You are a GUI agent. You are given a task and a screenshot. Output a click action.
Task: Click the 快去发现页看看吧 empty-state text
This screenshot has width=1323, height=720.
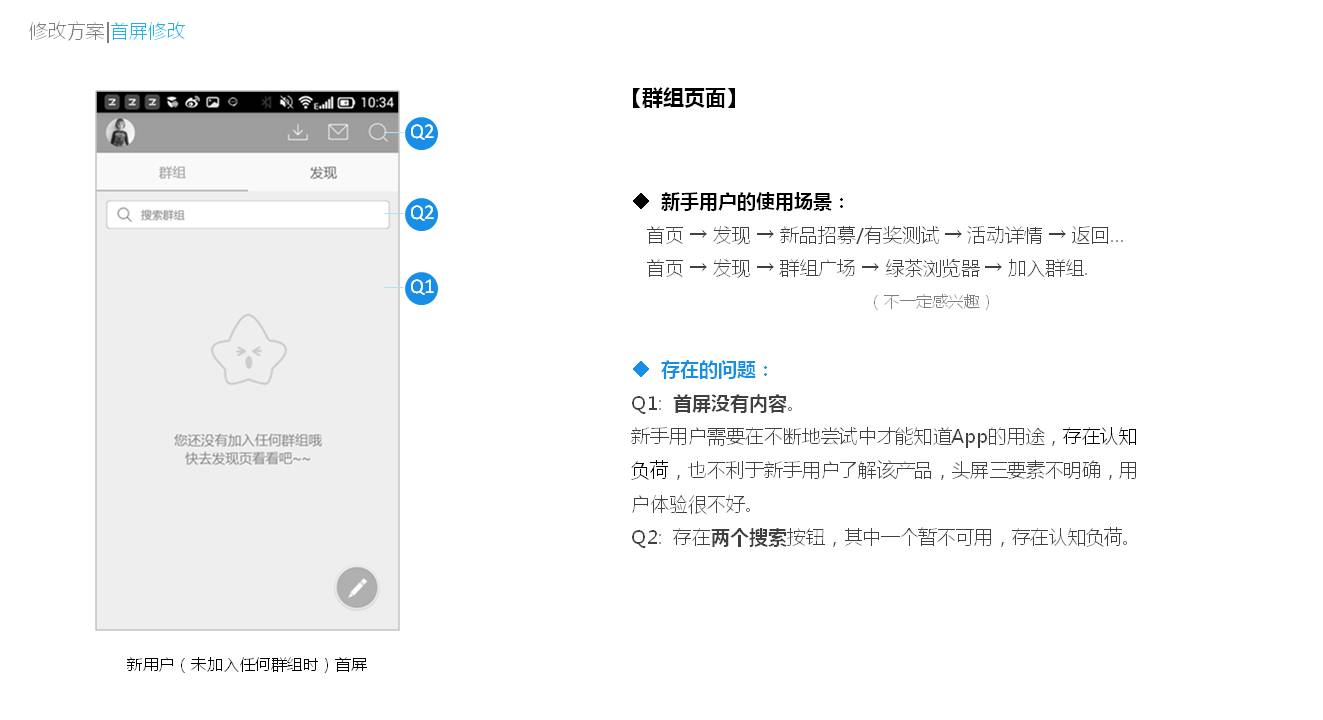[x=248, y=459]
